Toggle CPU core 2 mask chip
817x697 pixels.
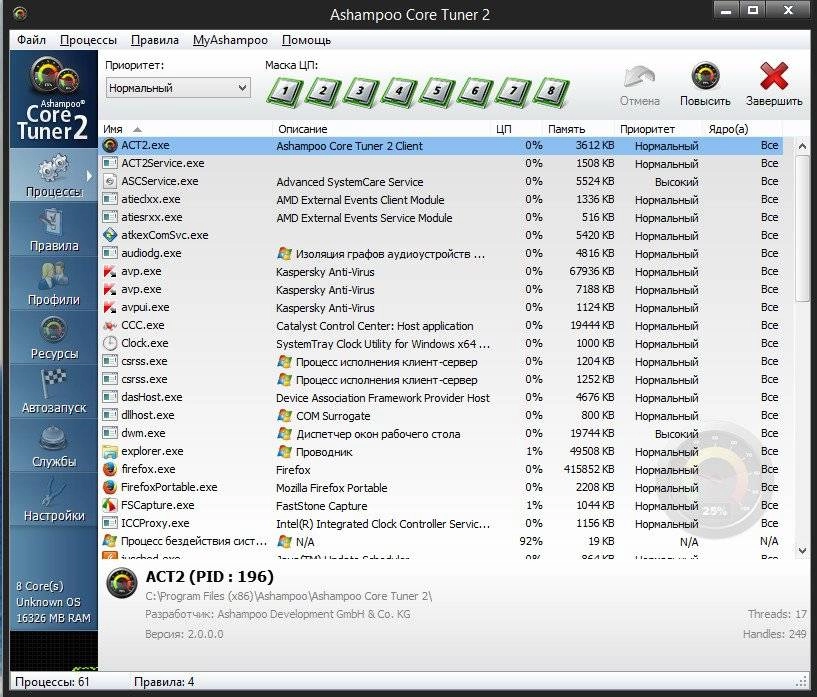(x=323, y=92)
